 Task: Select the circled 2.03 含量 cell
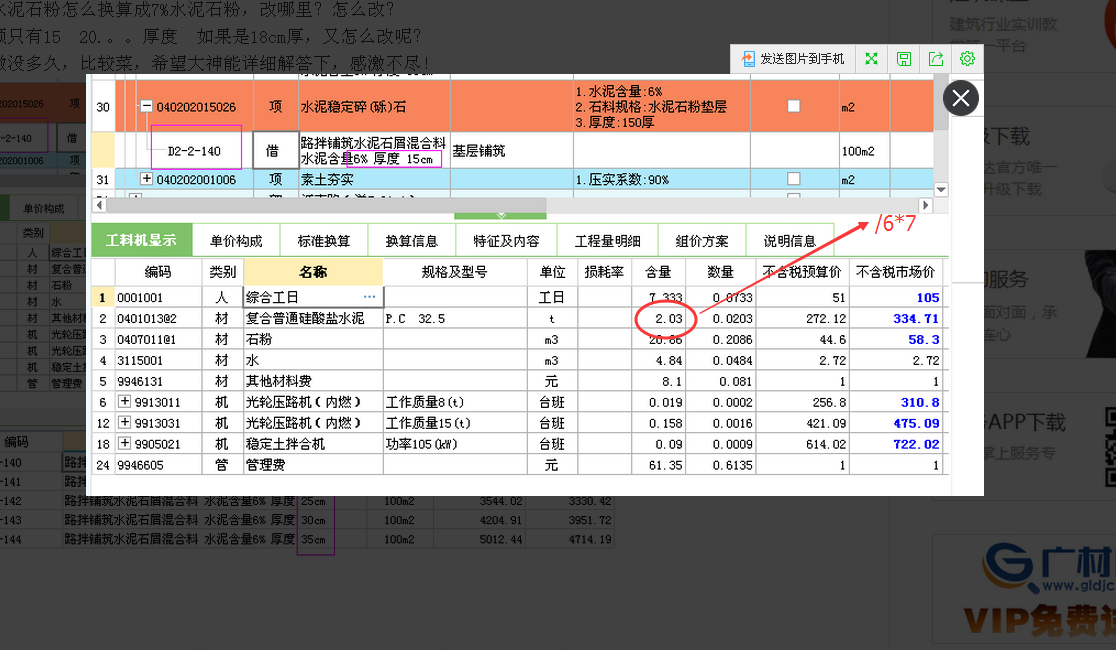coord(658,318)
